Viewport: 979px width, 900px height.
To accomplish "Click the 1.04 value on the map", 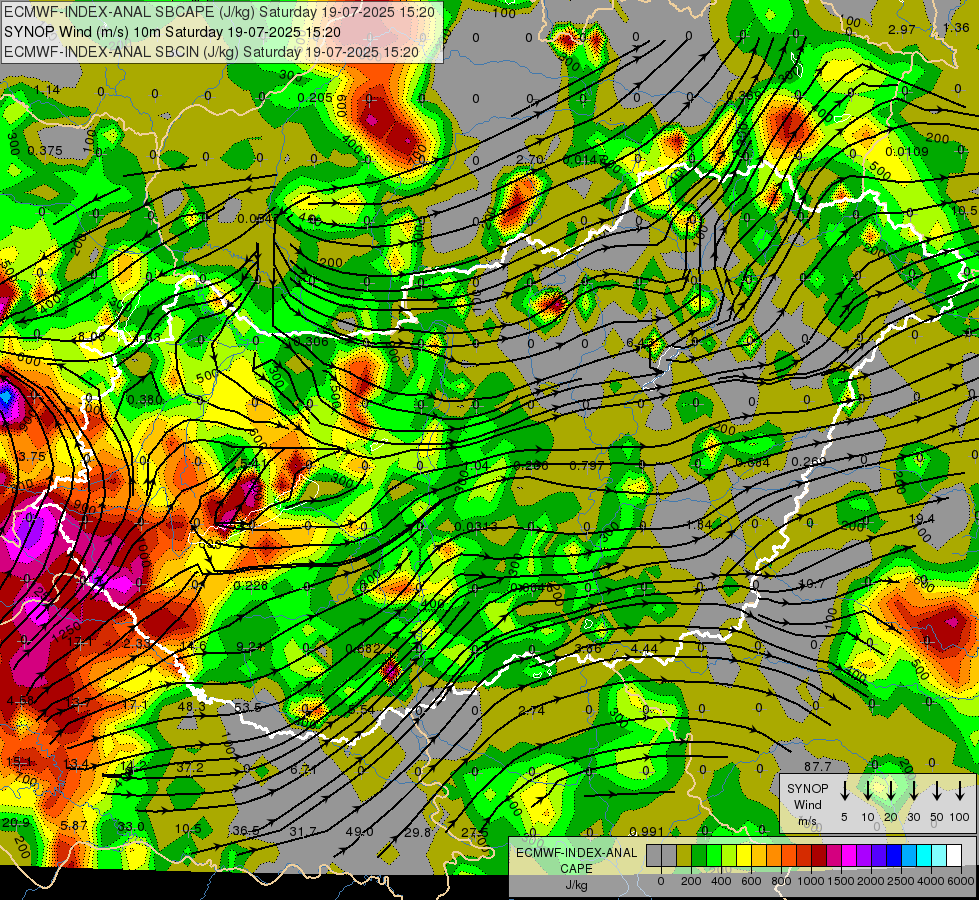I will click(x=476, y=466).
